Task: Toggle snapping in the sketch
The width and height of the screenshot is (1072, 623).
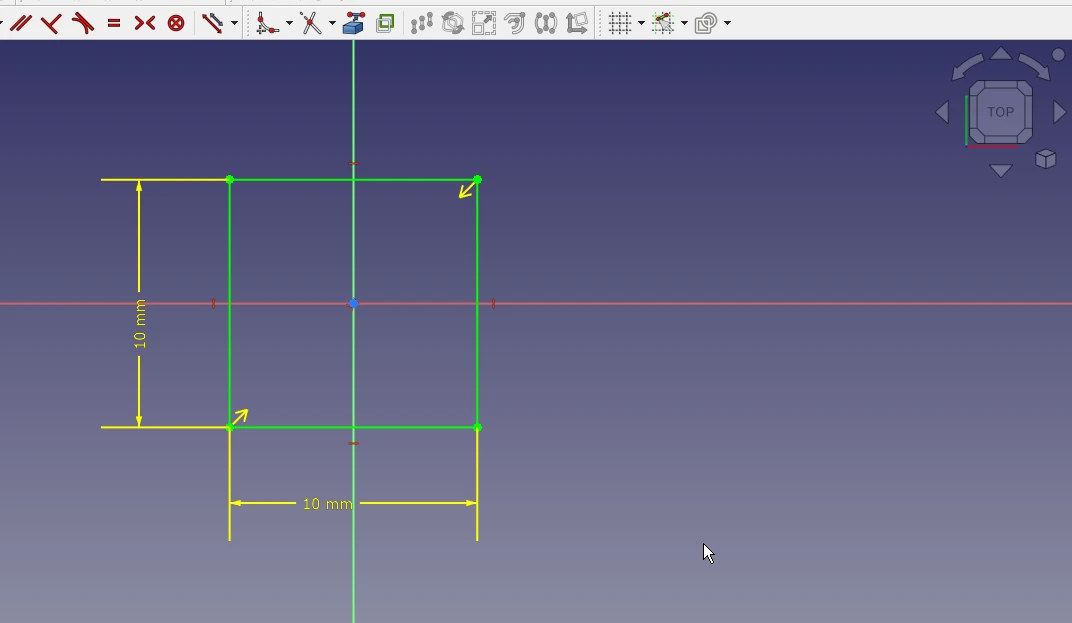Action: click(662, 23)
